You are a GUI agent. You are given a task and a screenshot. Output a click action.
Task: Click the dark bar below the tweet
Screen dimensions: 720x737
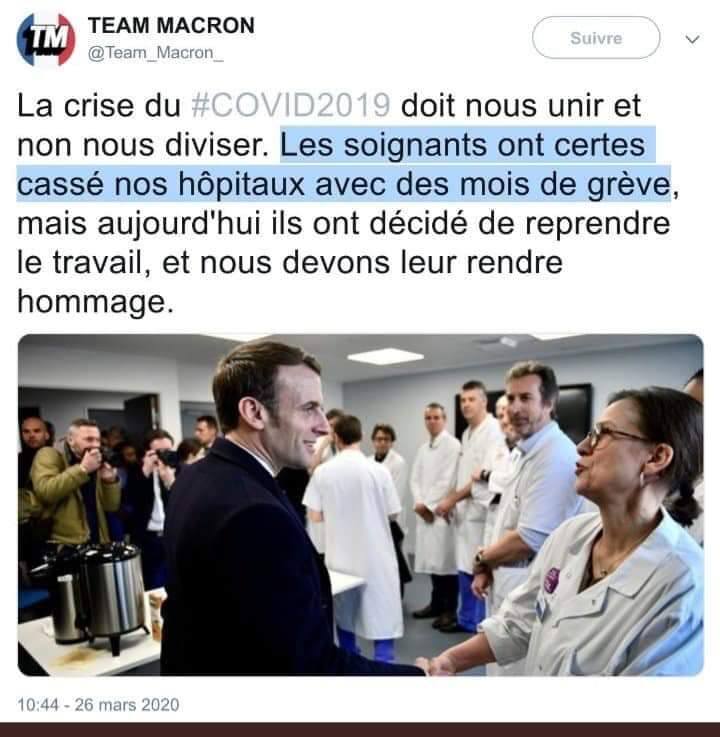360,730
